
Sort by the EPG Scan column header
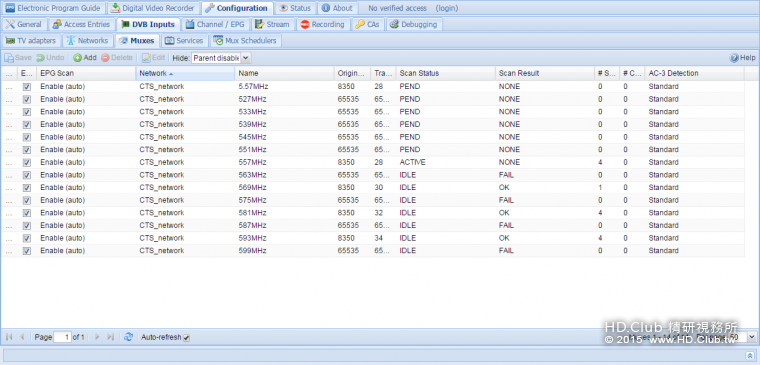point(86,73)
